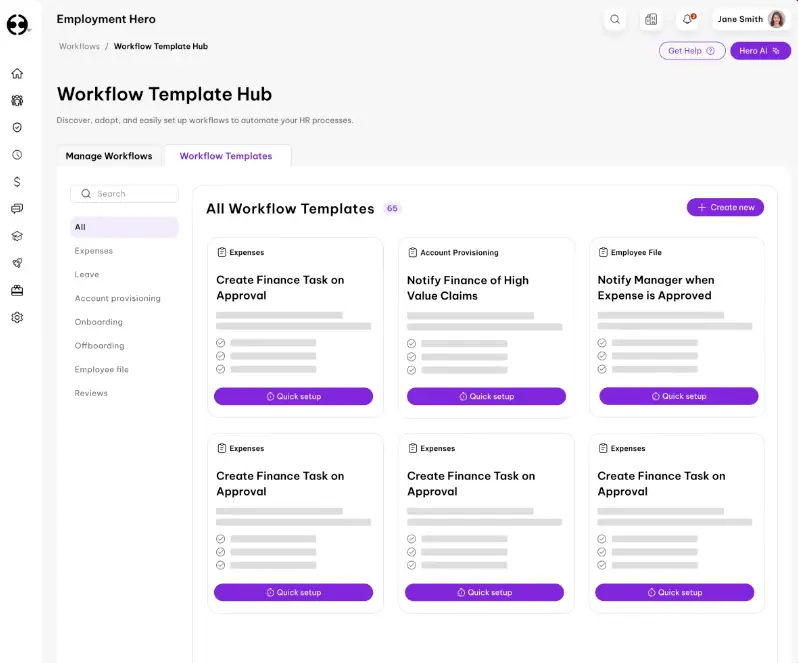This screenshot has height=663, width=798.
Task: Switch to the Manage Workflows tab
Action: [x=109, y=156]
